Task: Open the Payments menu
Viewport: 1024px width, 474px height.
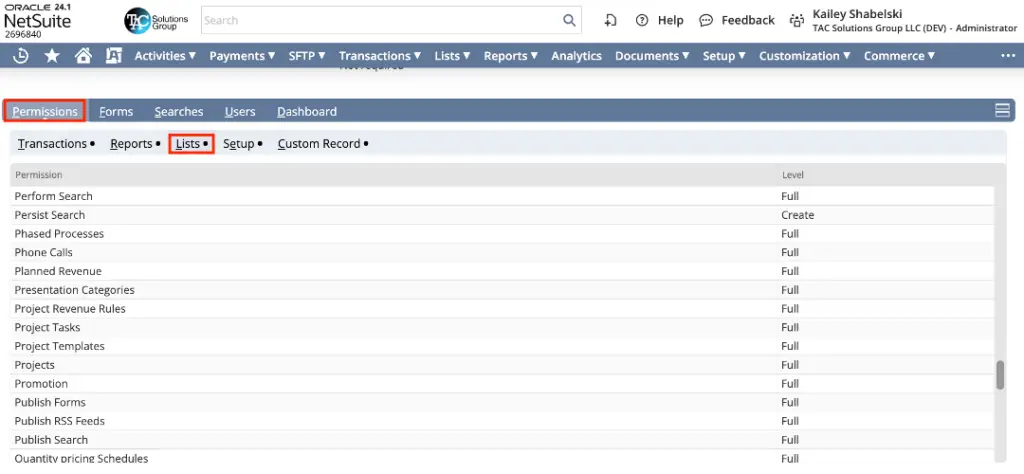Action: pyautogui.click(x=242, y=56)
